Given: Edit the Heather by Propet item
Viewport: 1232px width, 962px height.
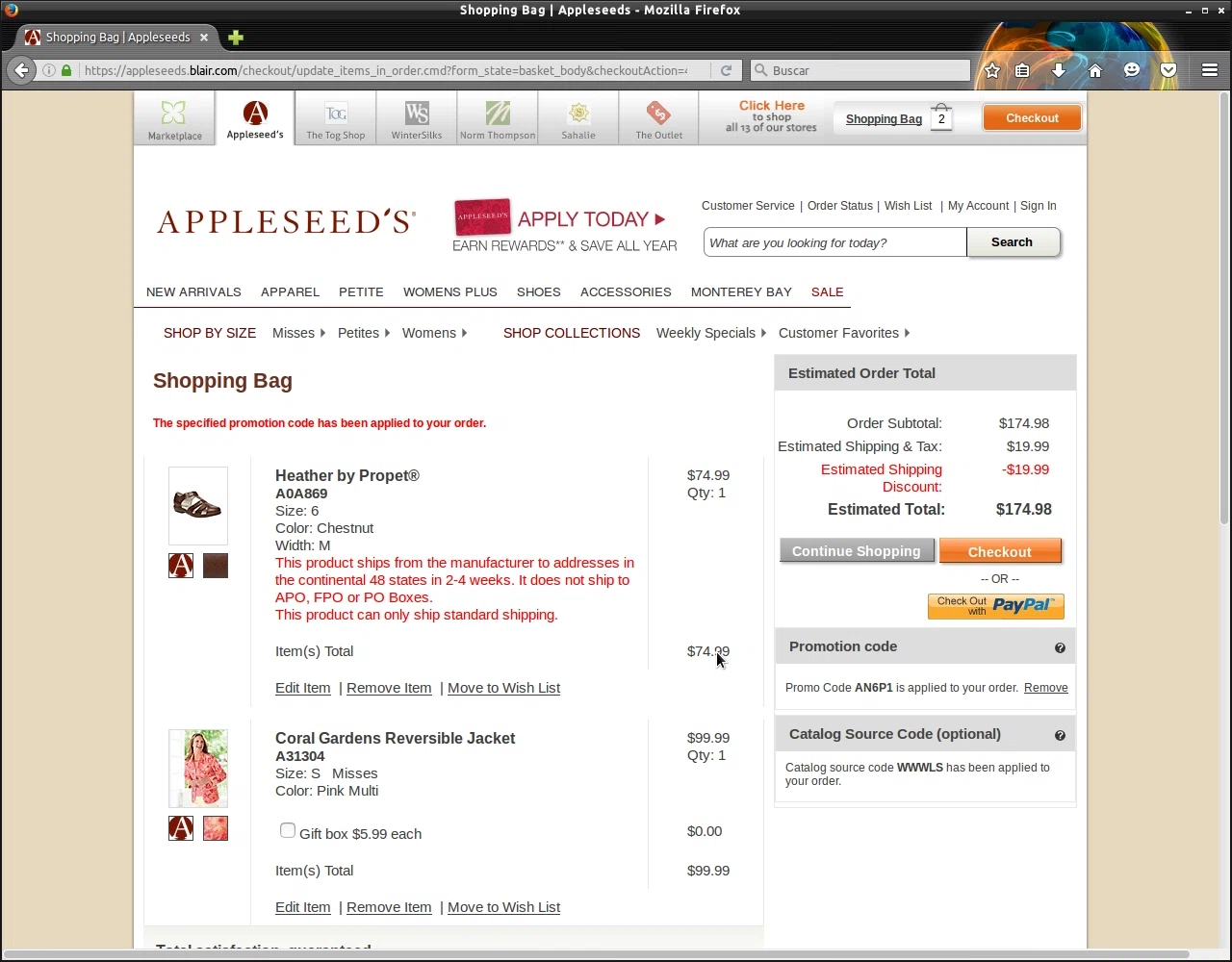Looking at the screenshot, I should coord(302,688).
